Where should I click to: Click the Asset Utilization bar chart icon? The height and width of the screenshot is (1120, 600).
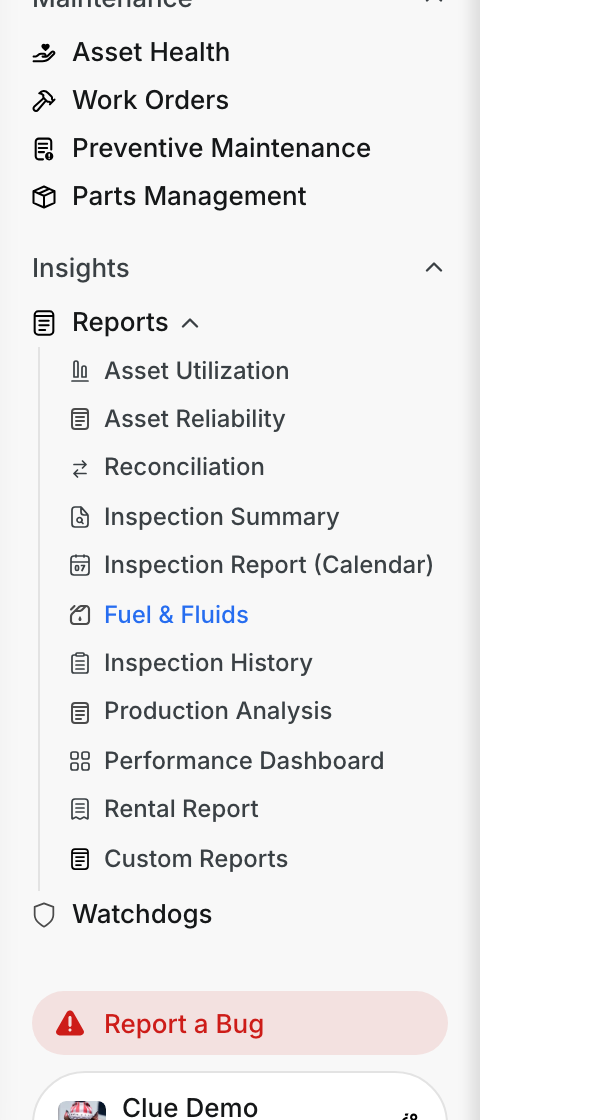[80, 371]
